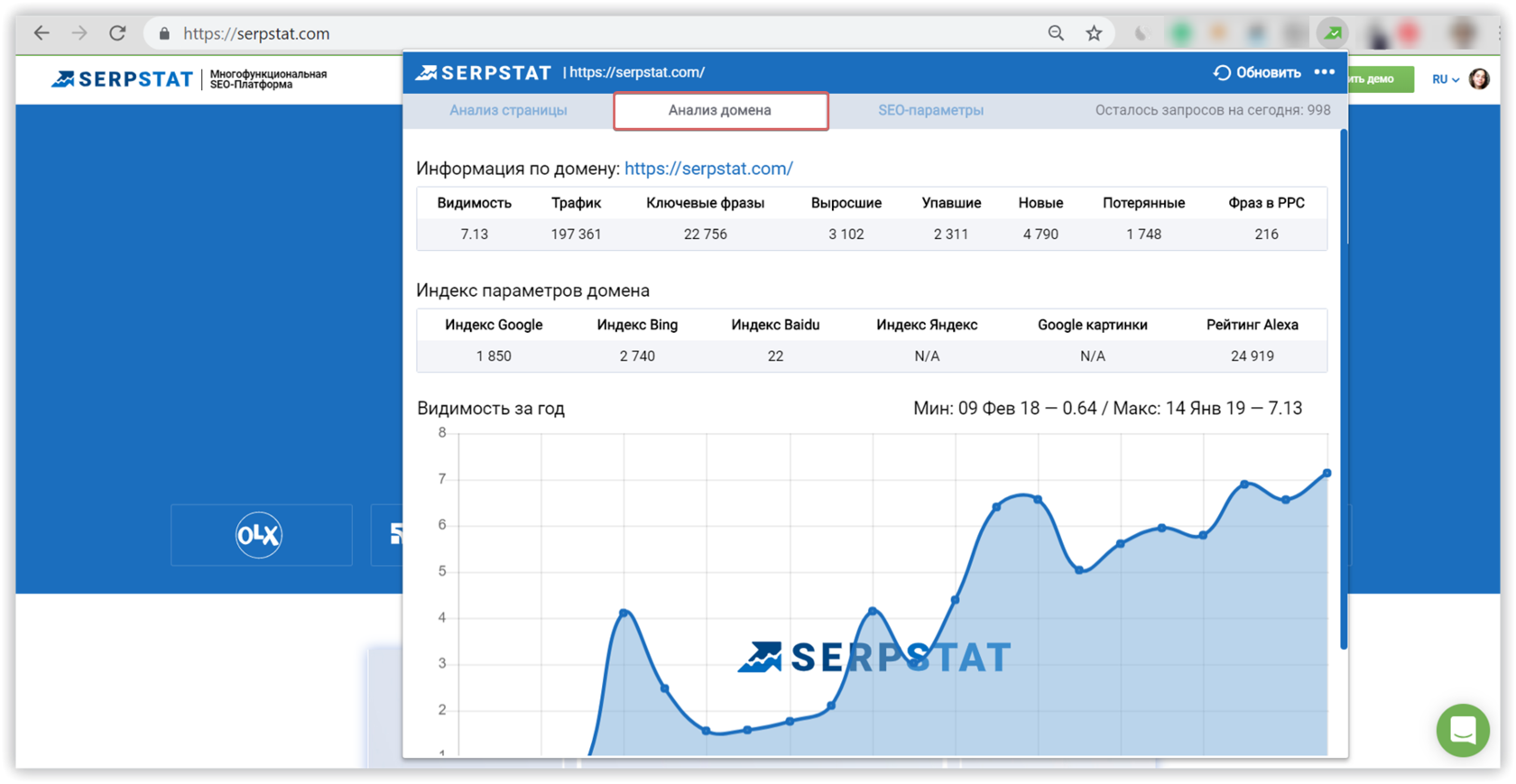Open the green chat widget button
This screenshot has height=784, width=1516.
pyautogui.click(x=1463, y=730)
